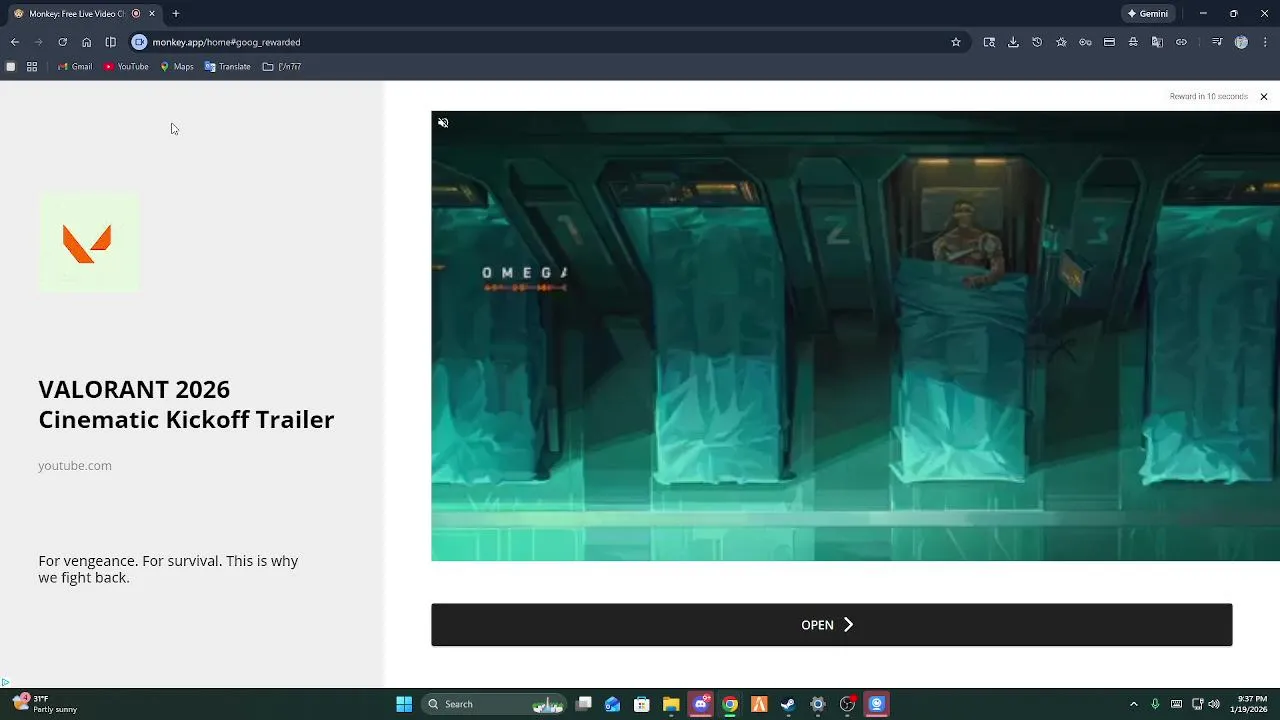Open the Translate bookmark

(x=228, y=67)
